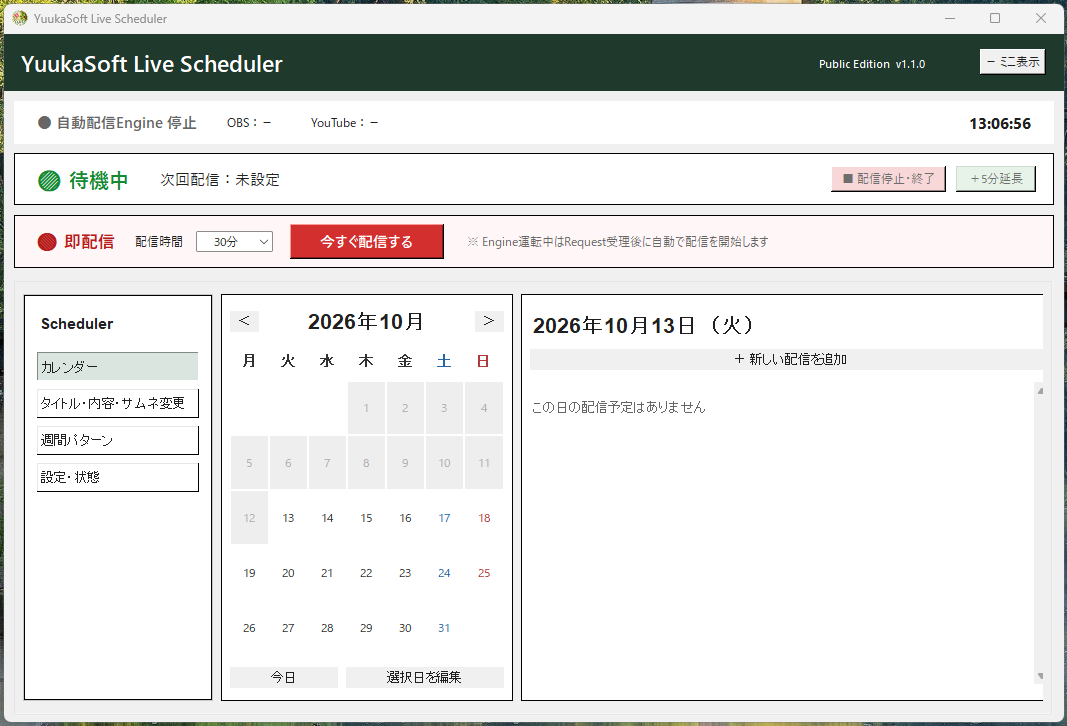Select October 26 in calendar
This screenshot has width=1067, height=726.
[250, 628]
